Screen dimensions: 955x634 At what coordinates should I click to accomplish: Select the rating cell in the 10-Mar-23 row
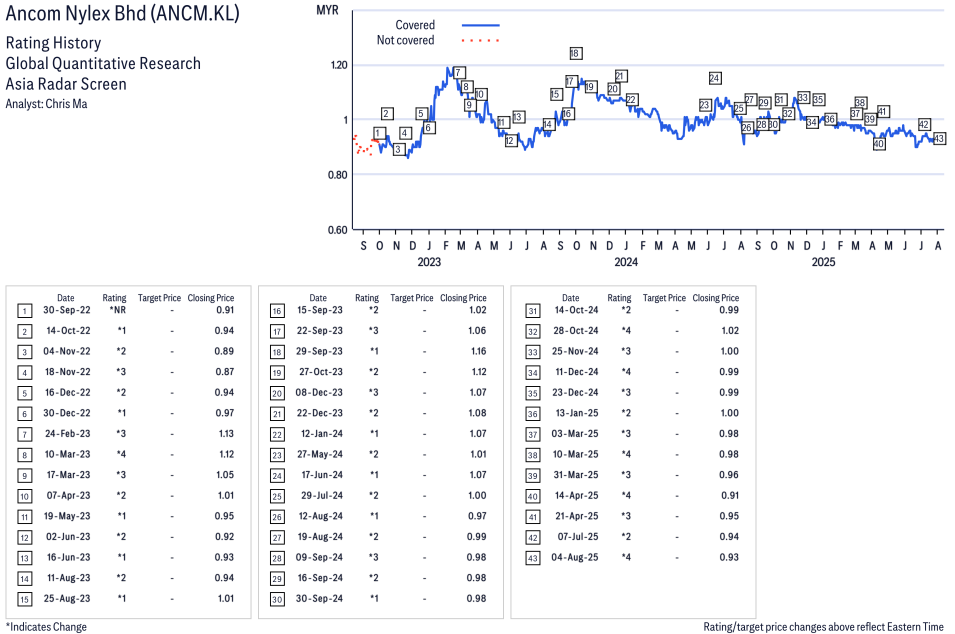[x=121, y=454]
